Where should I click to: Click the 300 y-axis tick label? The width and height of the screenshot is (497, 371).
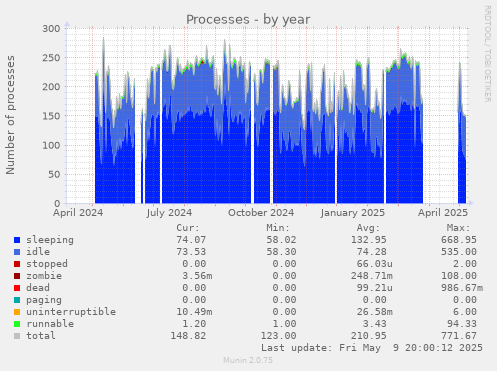tap(51, 29)
